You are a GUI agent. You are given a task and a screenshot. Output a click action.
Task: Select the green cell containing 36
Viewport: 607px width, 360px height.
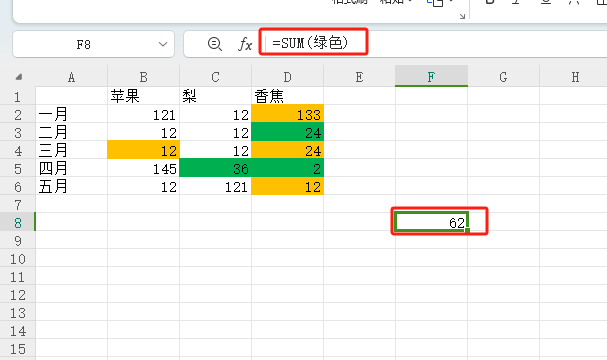215,168
